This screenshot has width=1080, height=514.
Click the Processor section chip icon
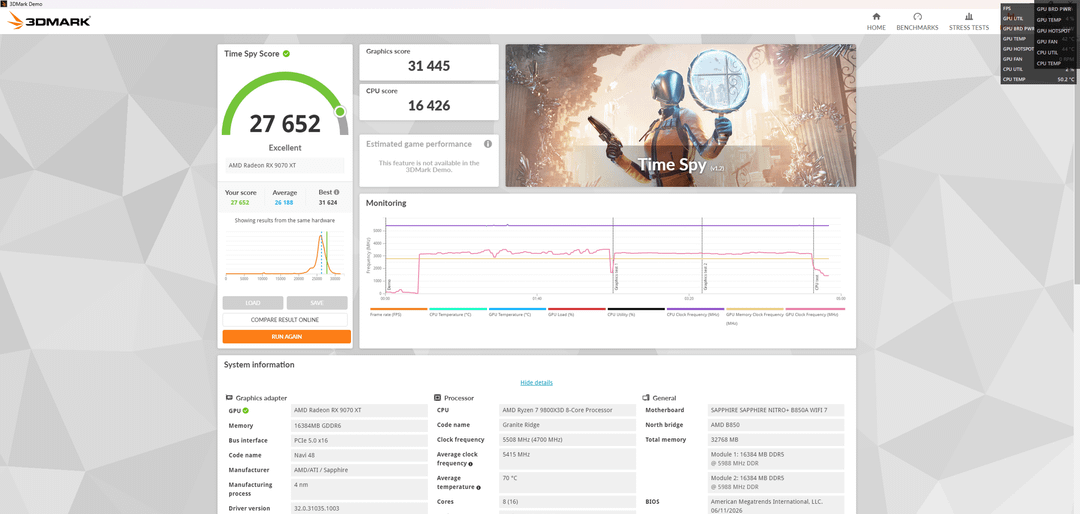437,398
